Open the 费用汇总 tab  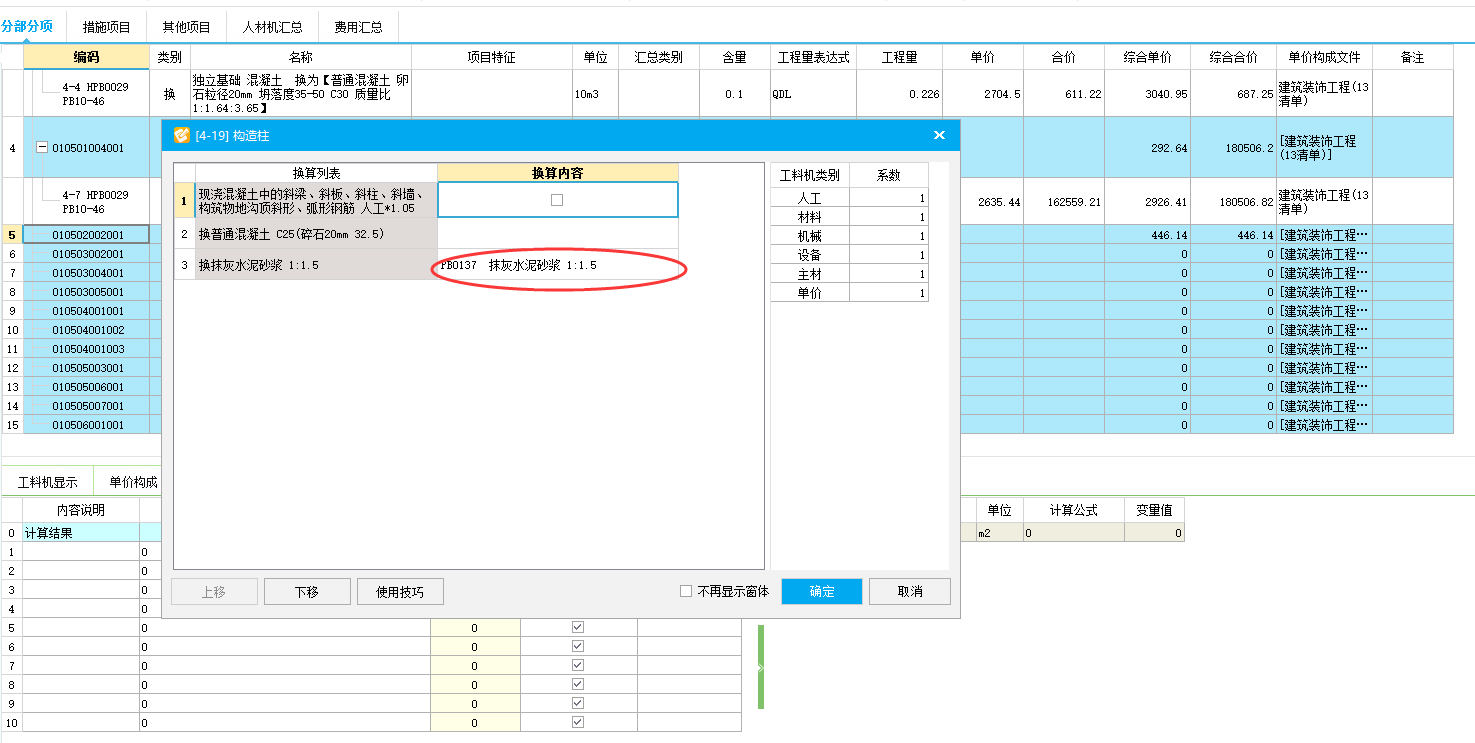(x=358, y=27)
